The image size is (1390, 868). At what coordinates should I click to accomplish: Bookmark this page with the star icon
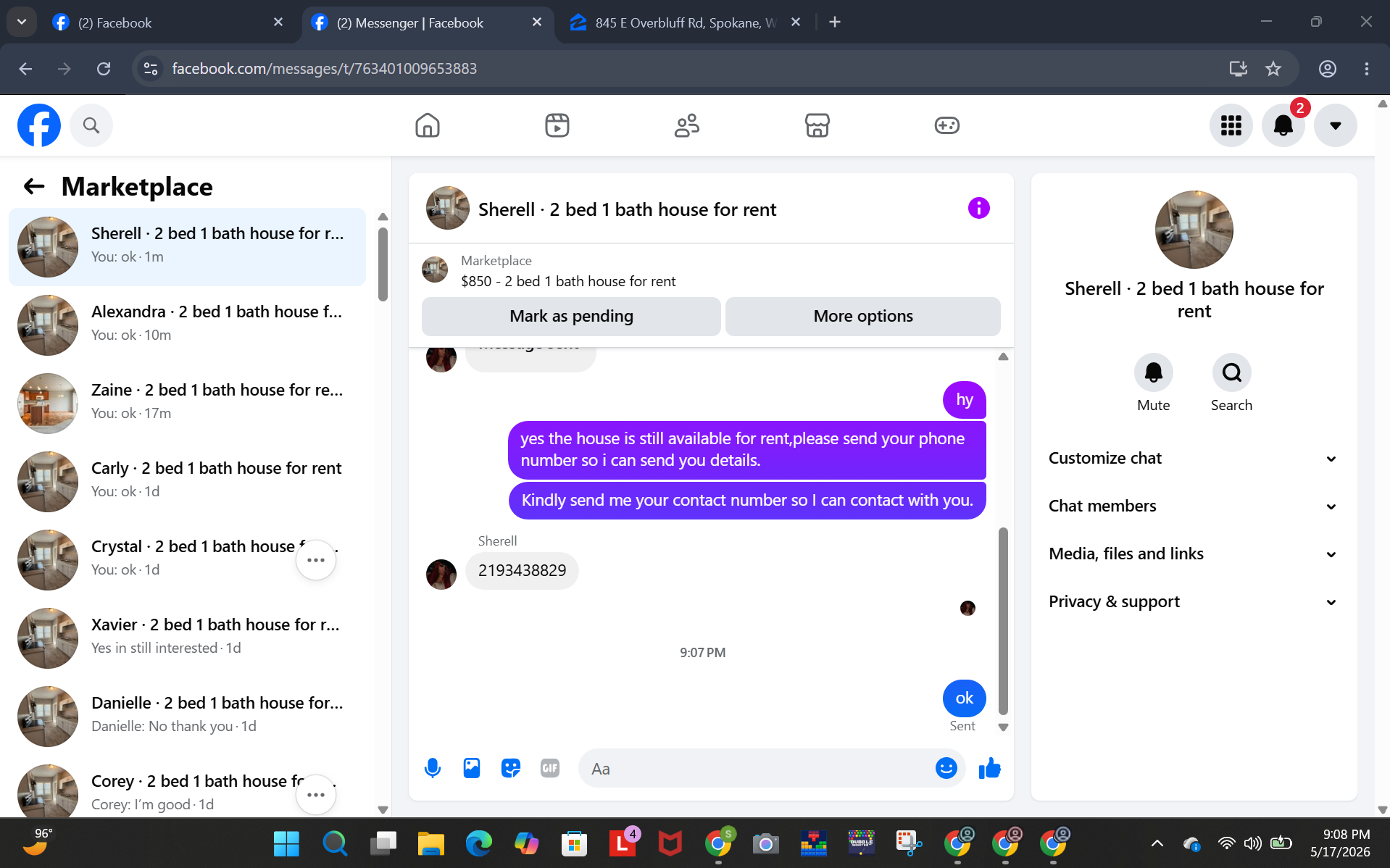[1273, 69]
